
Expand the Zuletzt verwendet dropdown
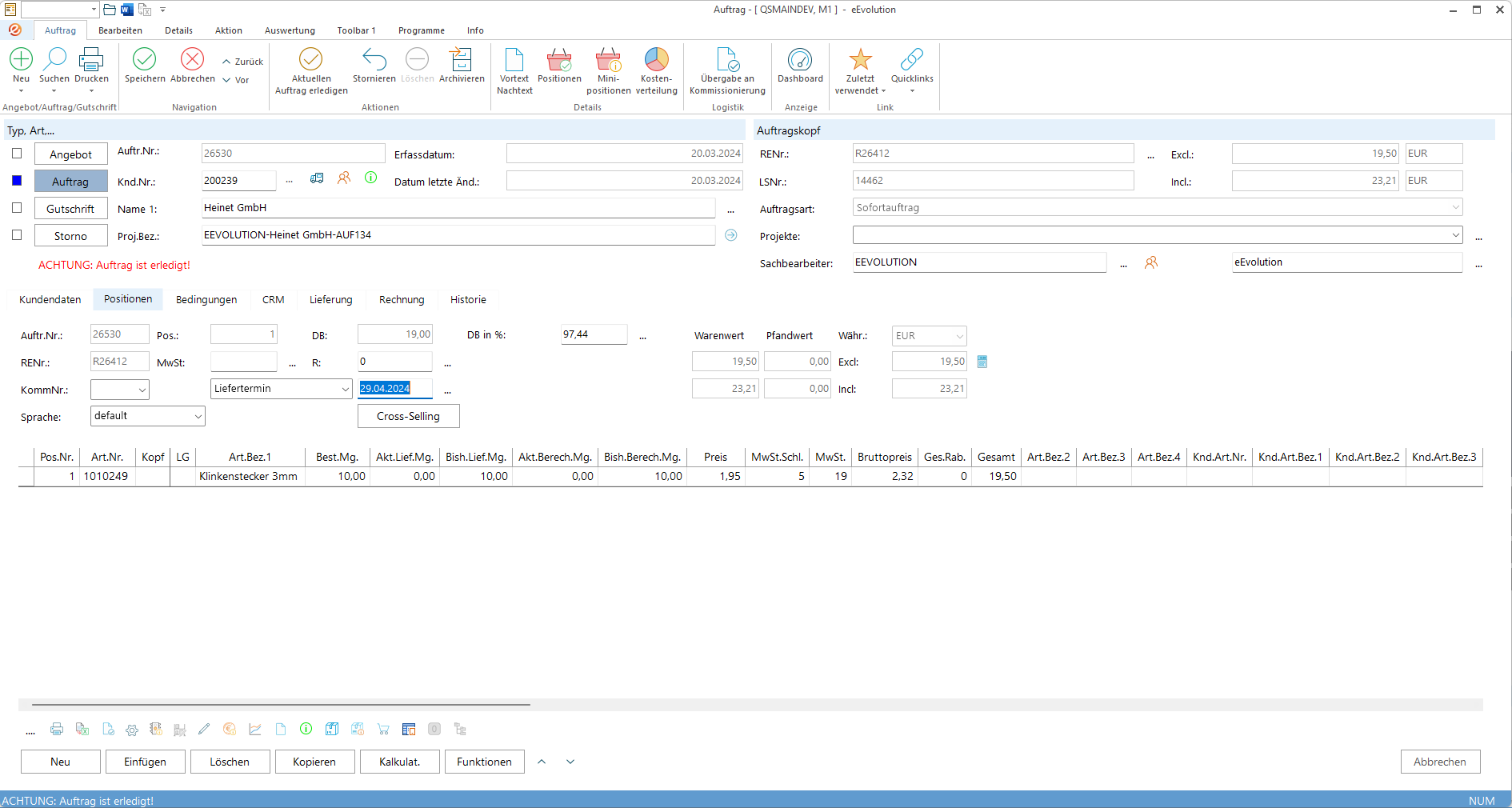(860, 85)
